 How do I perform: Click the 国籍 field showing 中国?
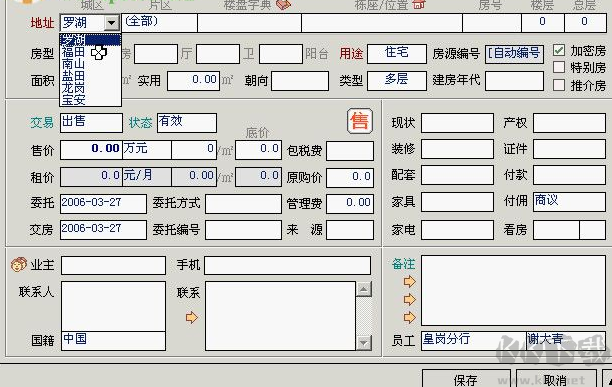point(114,341)
